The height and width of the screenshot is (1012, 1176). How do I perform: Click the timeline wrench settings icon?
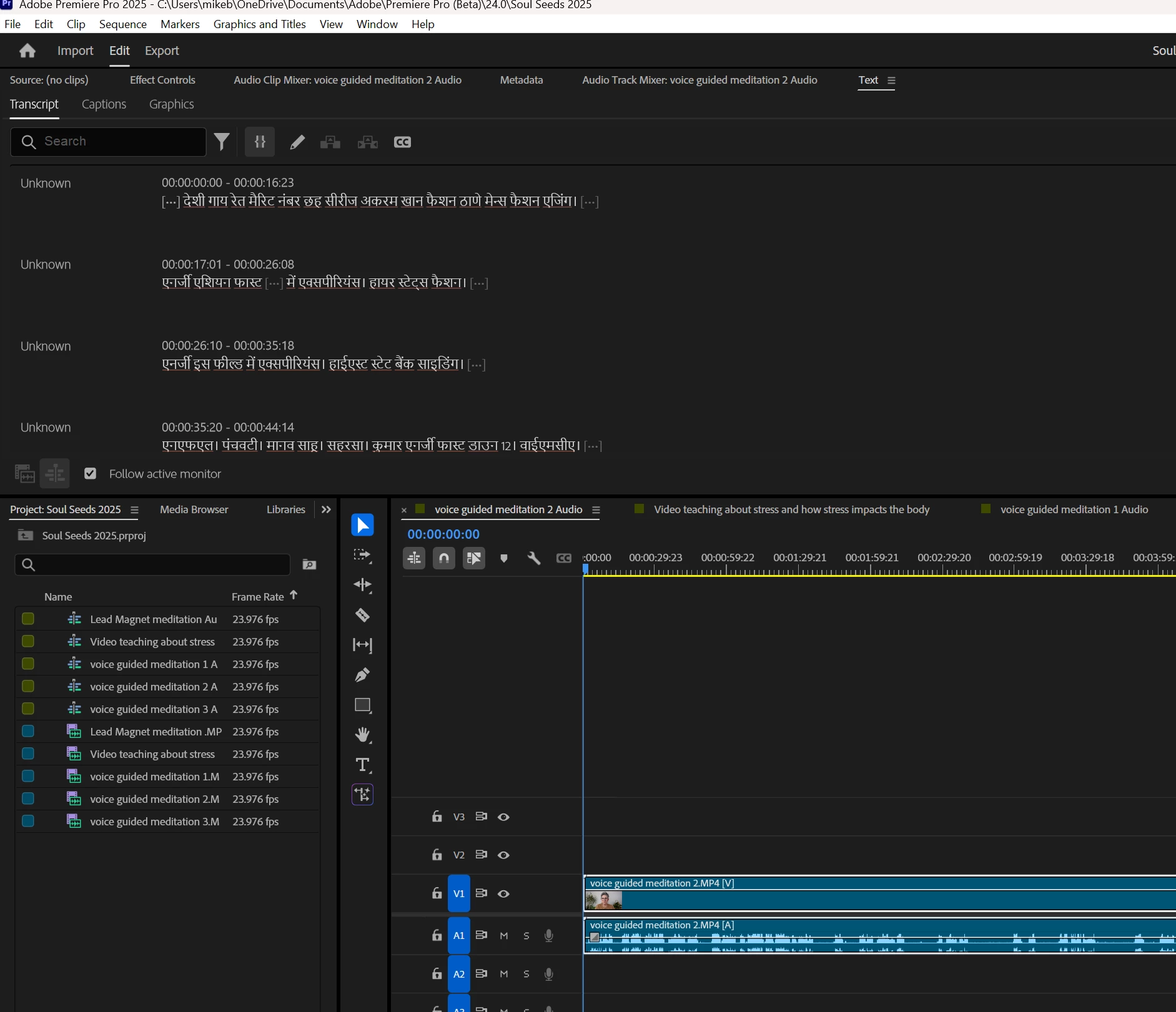533,558
